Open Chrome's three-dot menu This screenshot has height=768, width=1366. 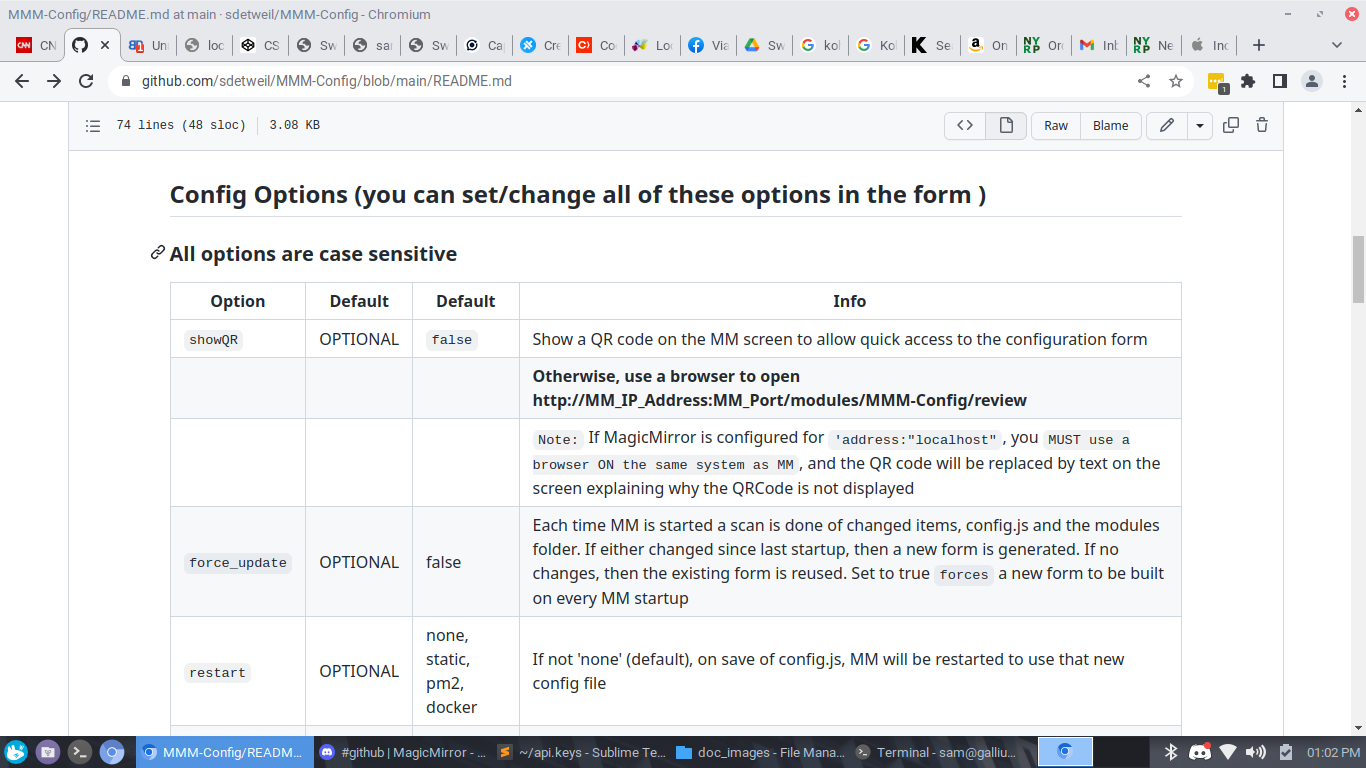(1343, 83)
